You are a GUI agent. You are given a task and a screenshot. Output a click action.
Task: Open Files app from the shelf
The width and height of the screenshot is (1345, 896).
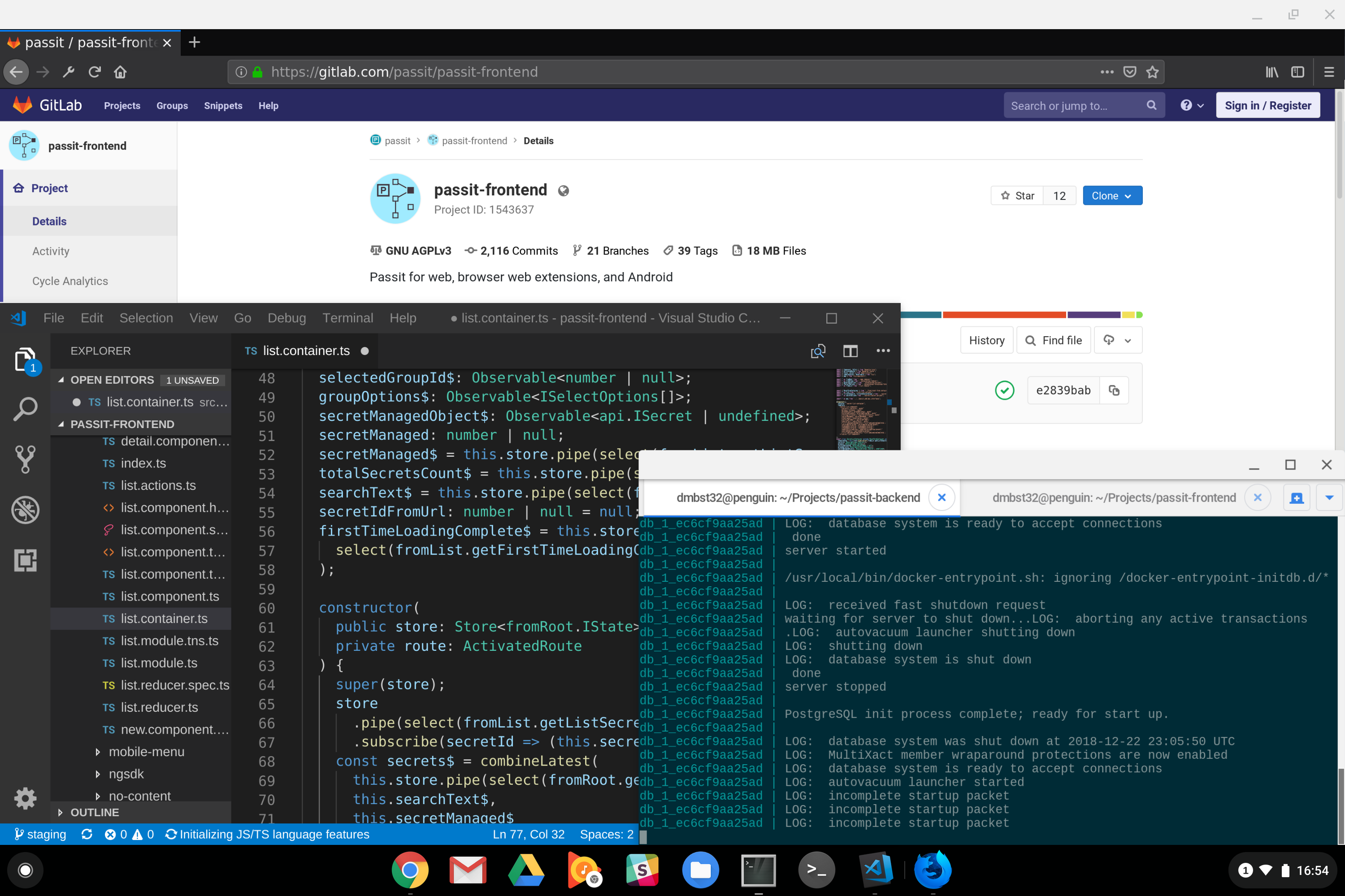click(x=700, y=870)
